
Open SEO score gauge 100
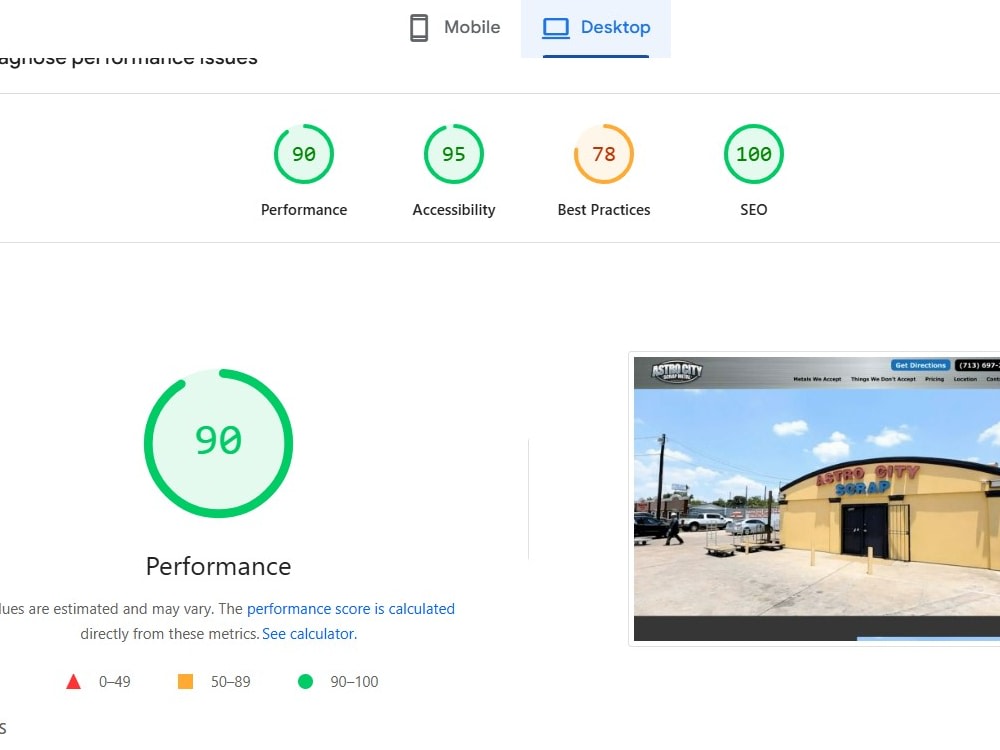(753, 154)
